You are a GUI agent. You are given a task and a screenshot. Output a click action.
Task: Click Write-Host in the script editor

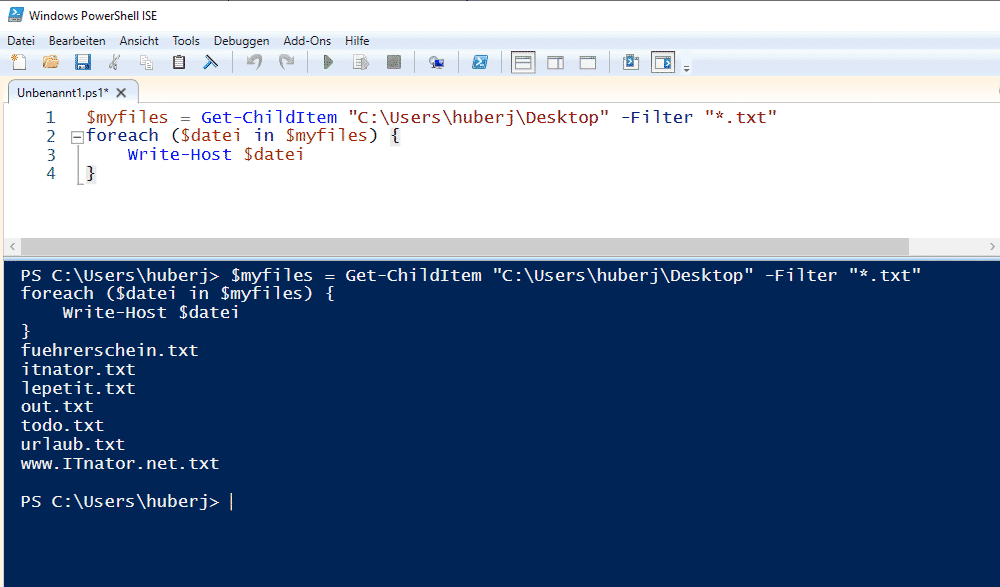[x=179, y=154]
